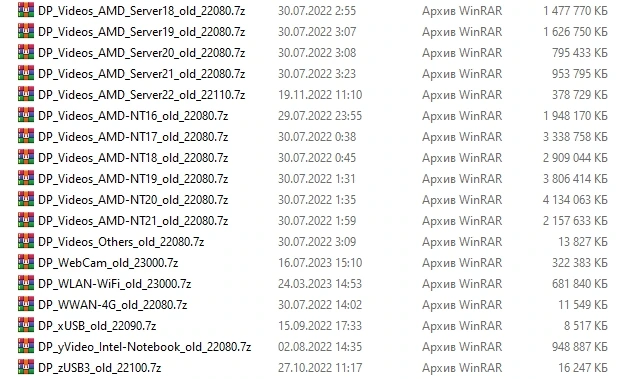Click the date 30.07.2022 0:38
Image resolution: width=624 pixels, height=379 pixels.
coord(317,137)
